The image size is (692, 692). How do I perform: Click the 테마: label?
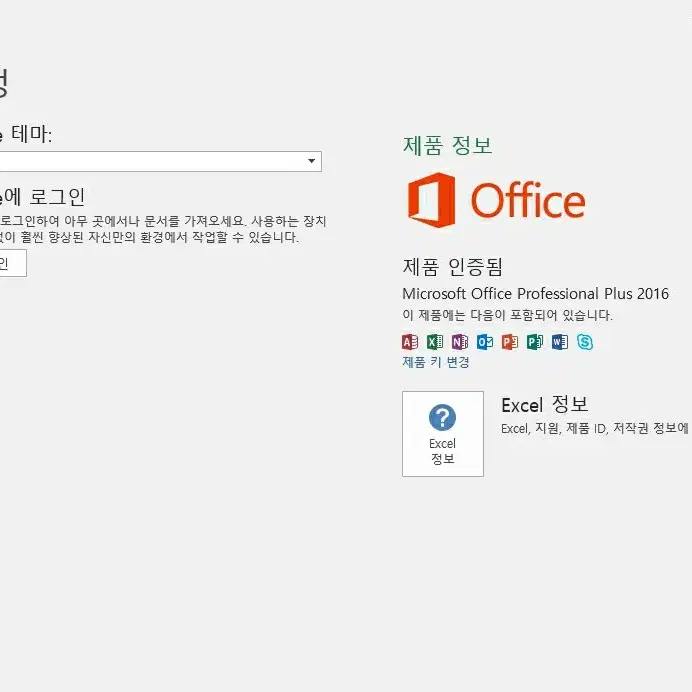click(31, 133)
